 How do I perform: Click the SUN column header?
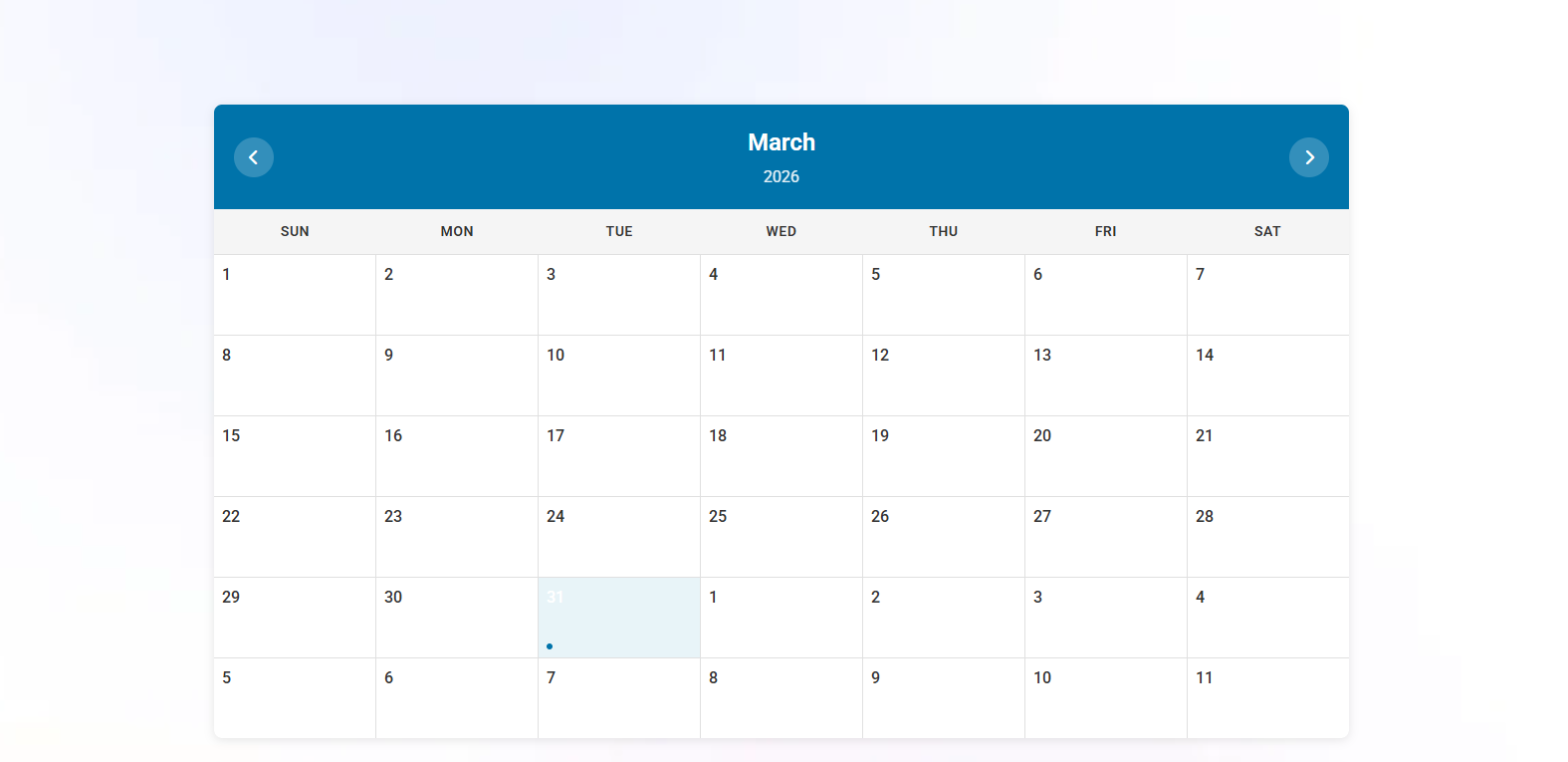click(x=295, y=231)
